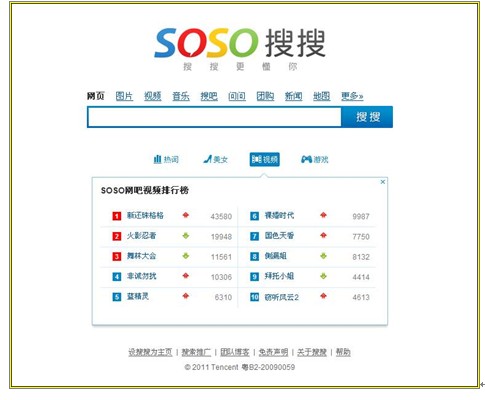
Task: Click red up arrow beside 蓝精灵
Action: click(186, 296)
